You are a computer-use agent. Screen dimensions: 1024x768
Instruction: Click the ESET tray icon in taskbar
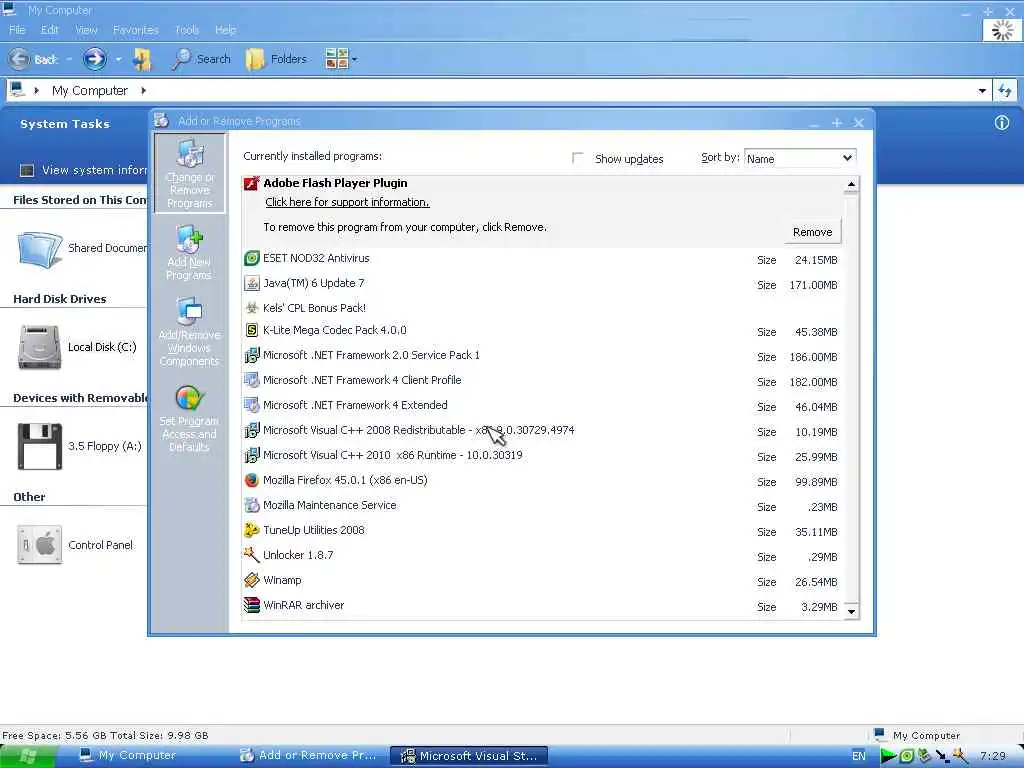(x=906, y=756)
